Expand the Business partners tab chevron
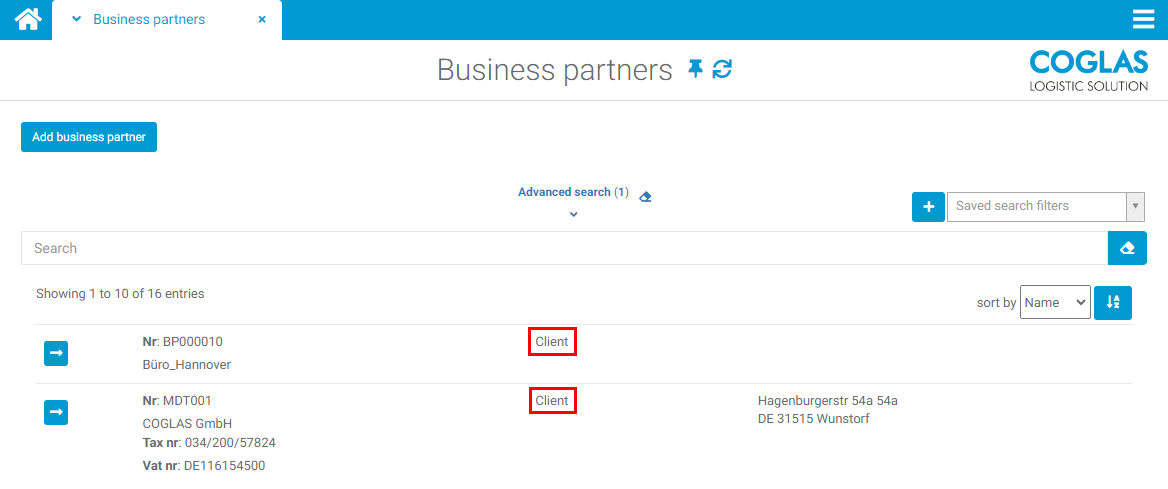Viewport: 1168px width, 489px height. click(76, 20)
